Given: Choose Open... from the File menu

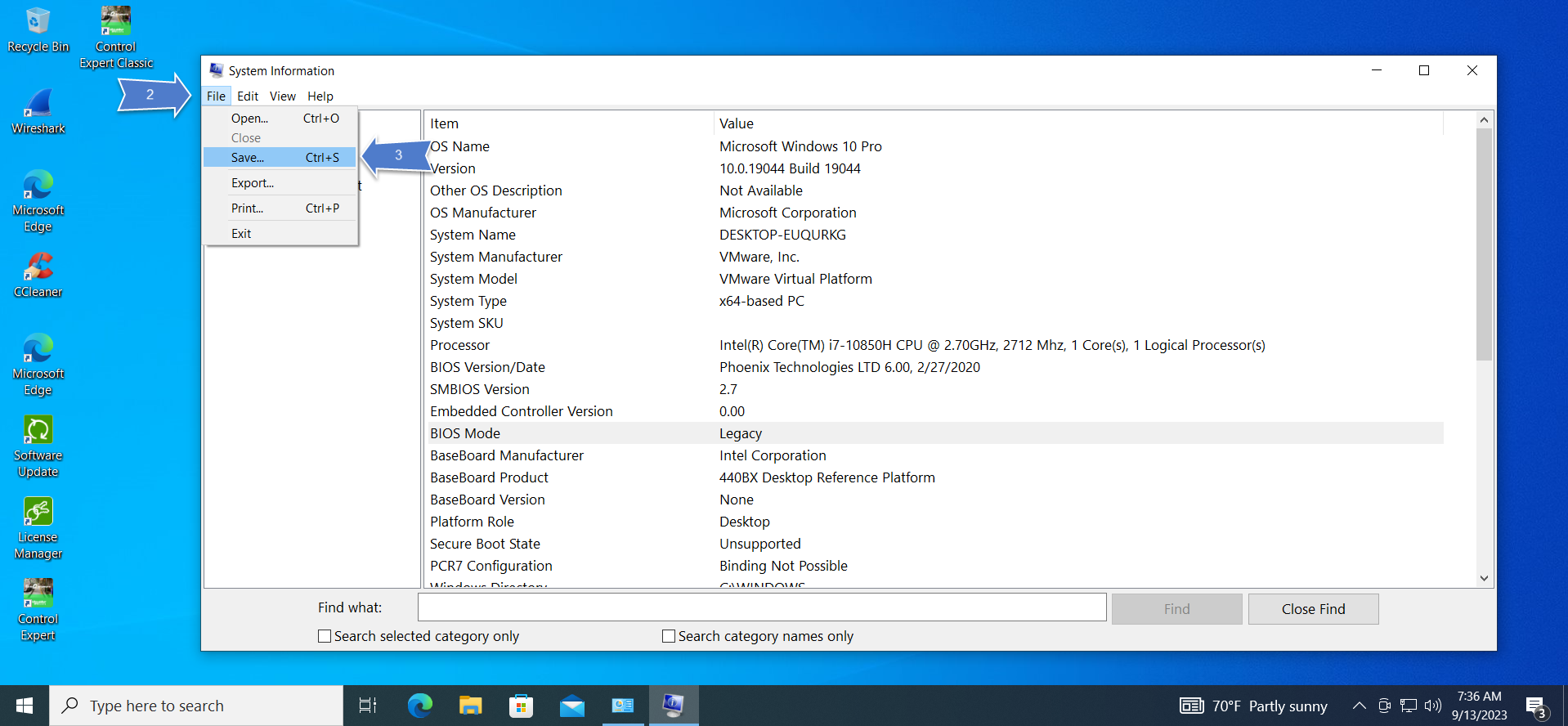Looking at the screenshot, I should click(x=280, y=119).
